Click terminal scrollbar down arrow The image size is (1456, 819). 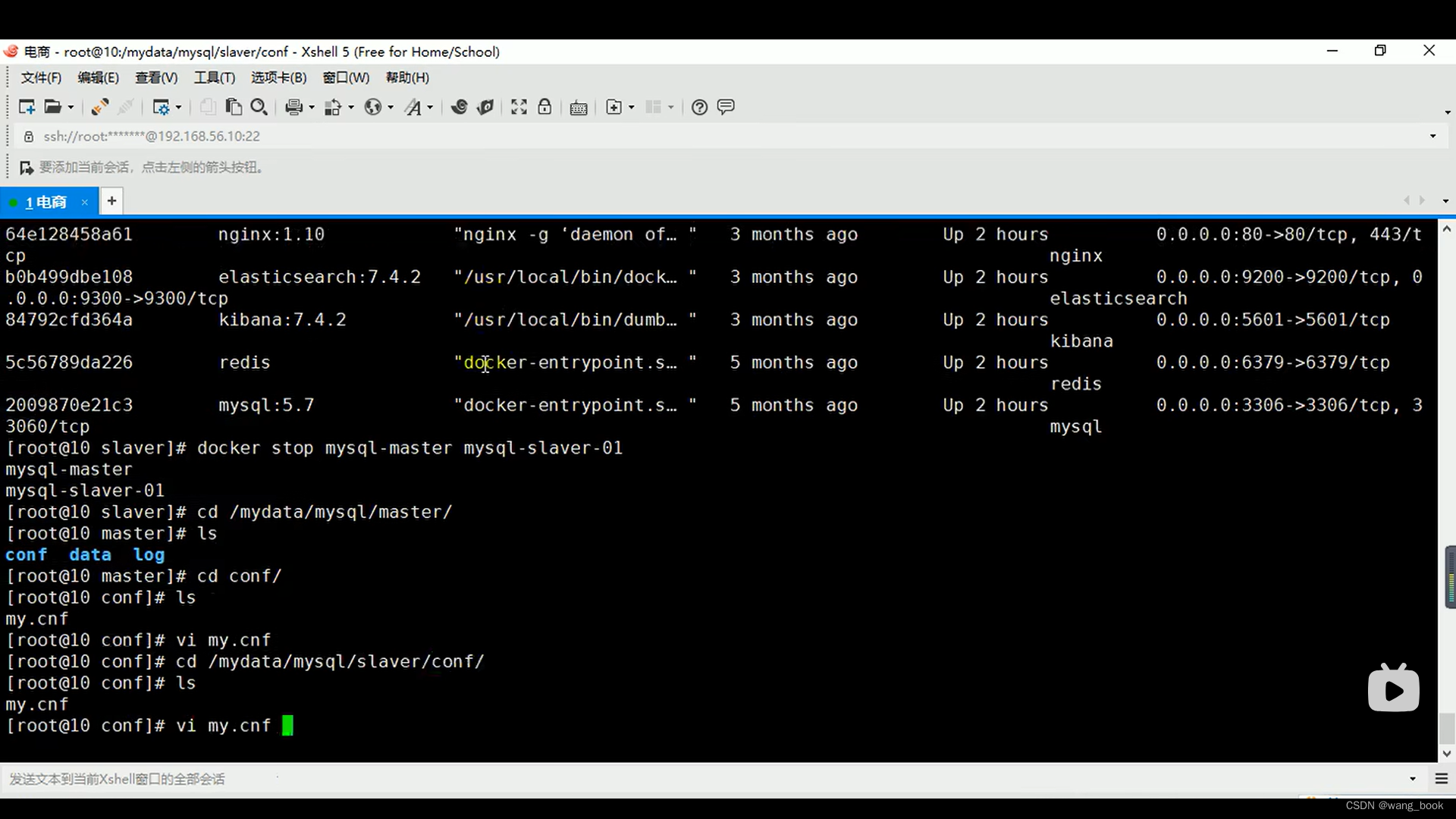pos(1447,754)
